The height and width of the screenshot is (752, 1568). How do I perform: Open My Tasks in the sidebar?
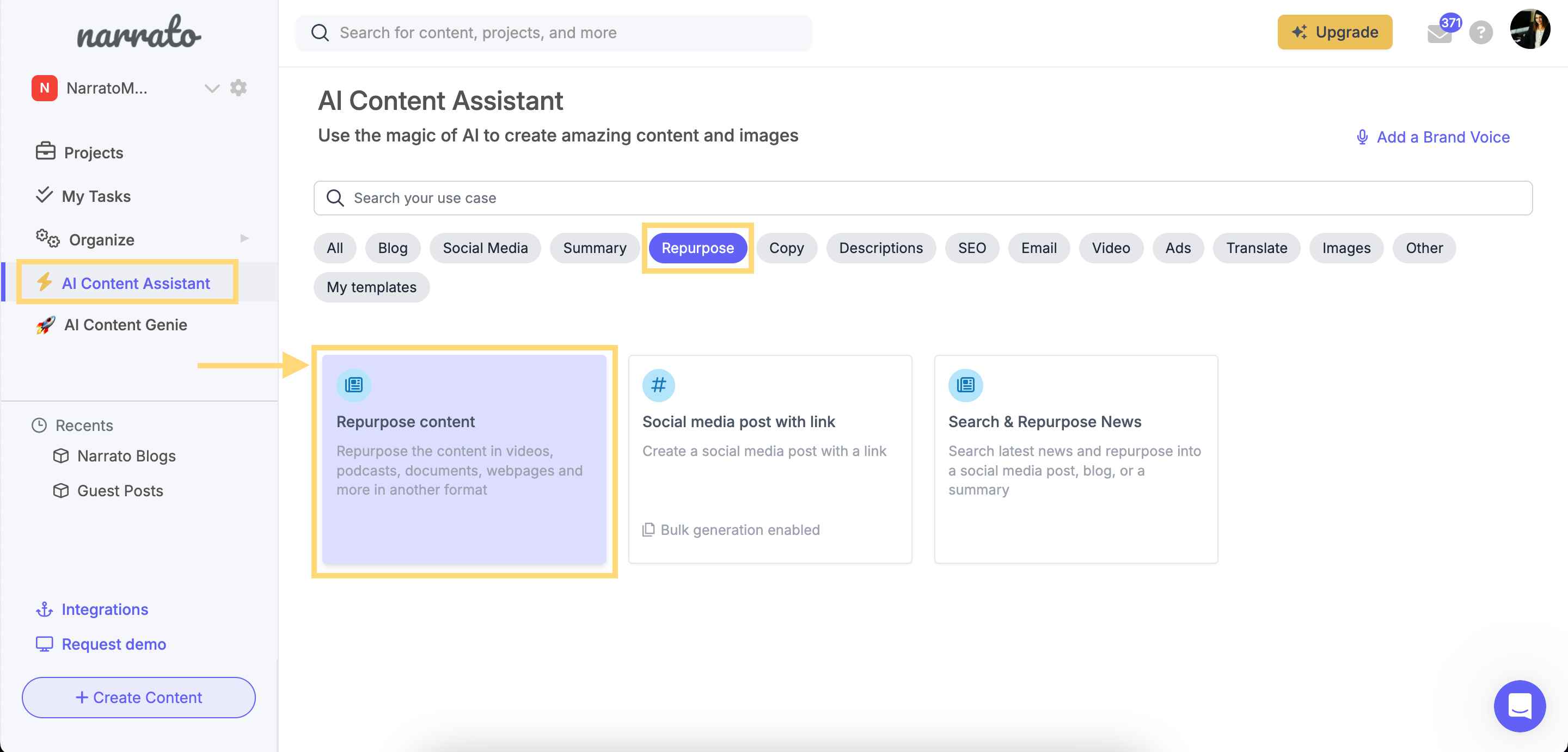[96, 196]
